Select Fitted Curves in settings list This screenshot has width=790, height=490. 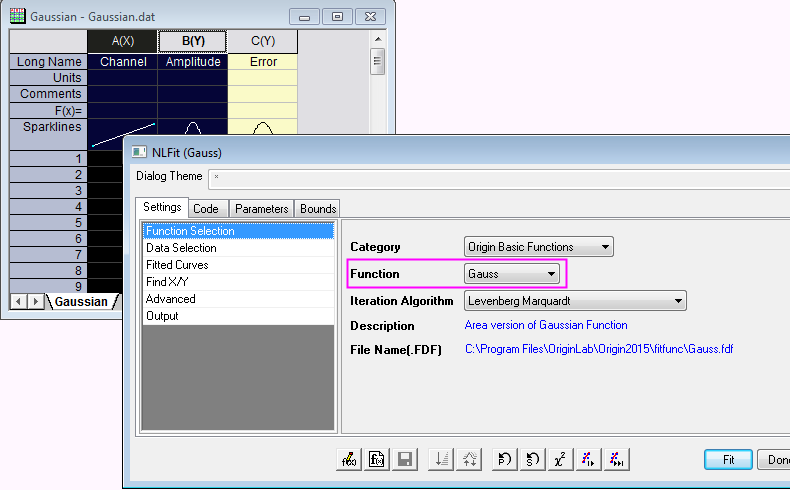pyautogui.click(x=238, y=265)
